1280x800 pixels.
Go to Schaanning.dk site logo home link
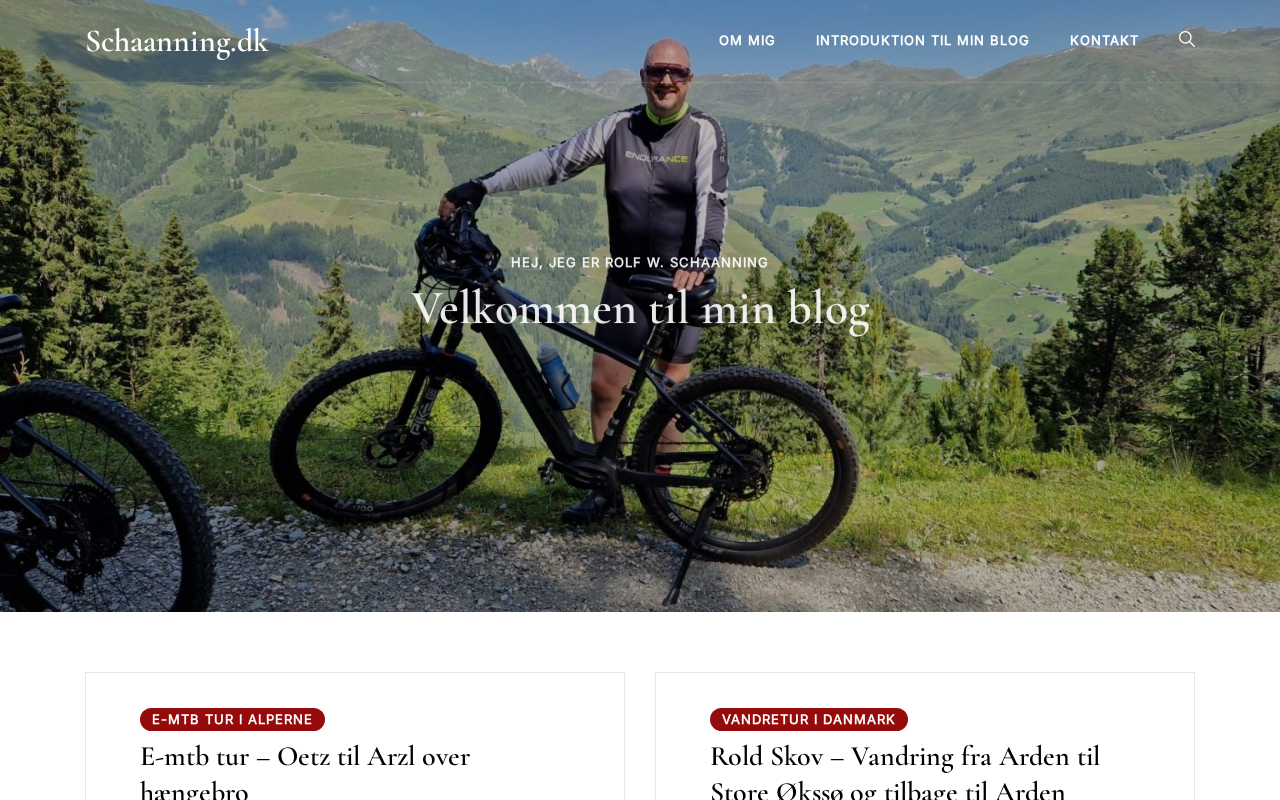177,41
